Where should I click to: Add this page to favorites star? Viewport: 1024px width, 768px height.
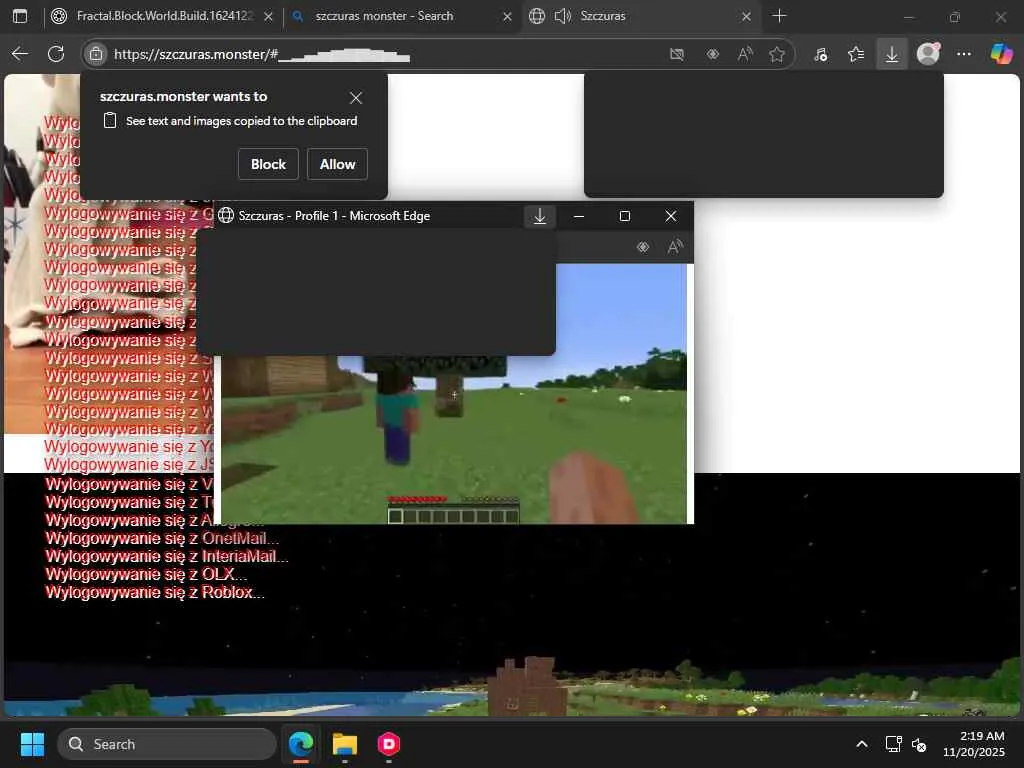click(x=776, y=54)
